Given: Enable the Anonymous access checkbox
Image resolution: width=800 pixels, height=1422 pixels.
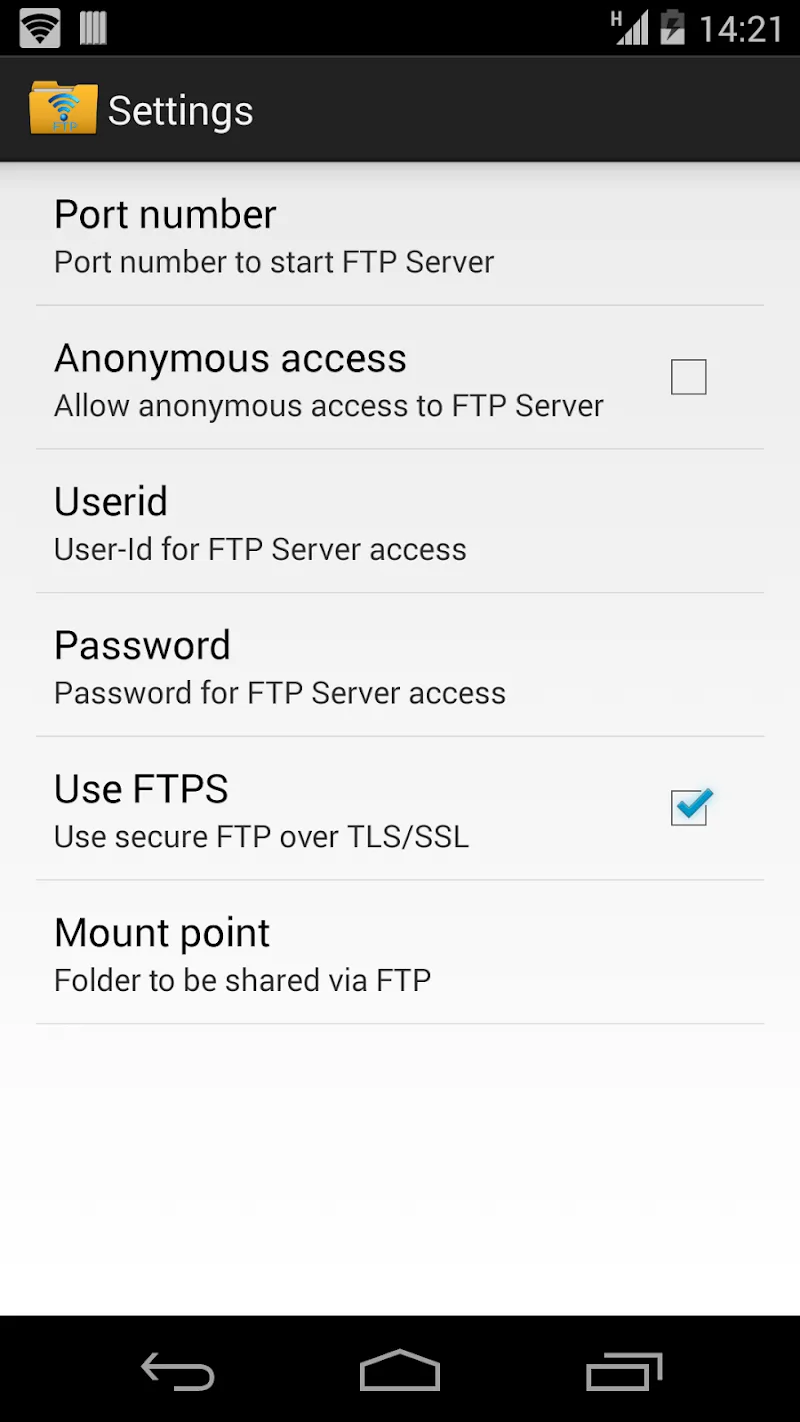Looking at the screenshot, I should (x=688, y=377).
